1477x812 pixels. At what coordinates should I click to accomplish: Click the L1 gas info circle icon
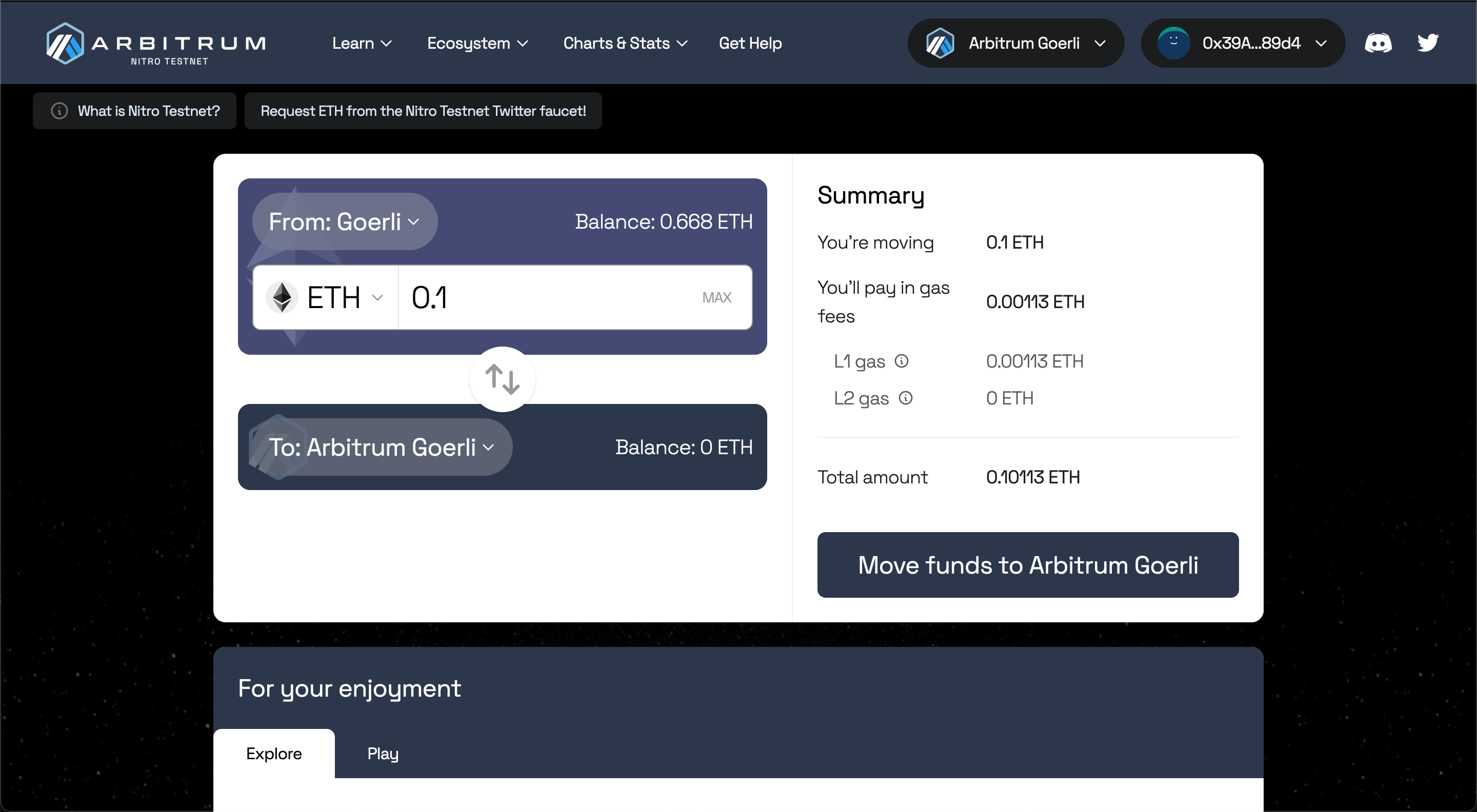[x=905, y=361]
